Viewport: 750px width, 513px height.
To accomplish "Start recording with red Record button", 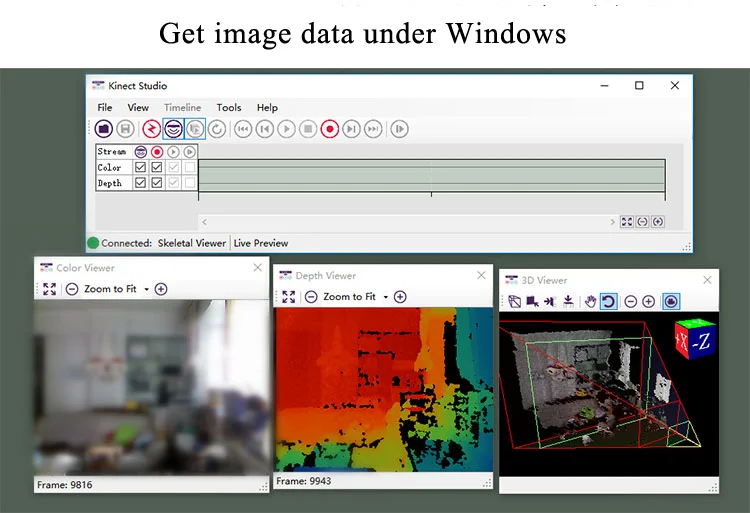I will [330, 129].
